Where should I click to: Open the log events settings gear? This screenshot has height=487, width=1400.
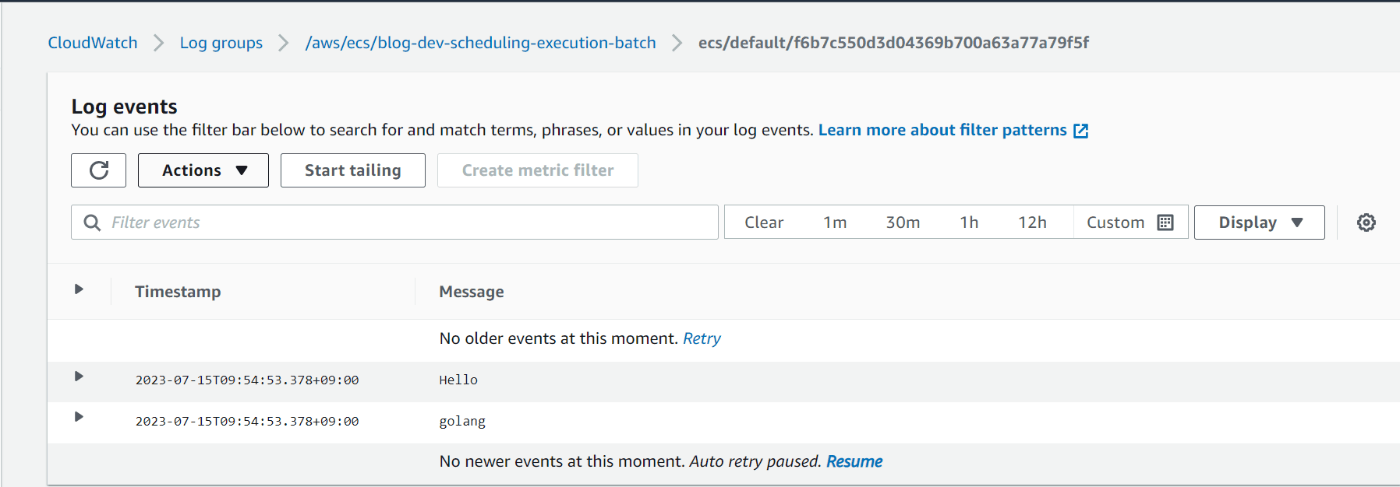1366,222
